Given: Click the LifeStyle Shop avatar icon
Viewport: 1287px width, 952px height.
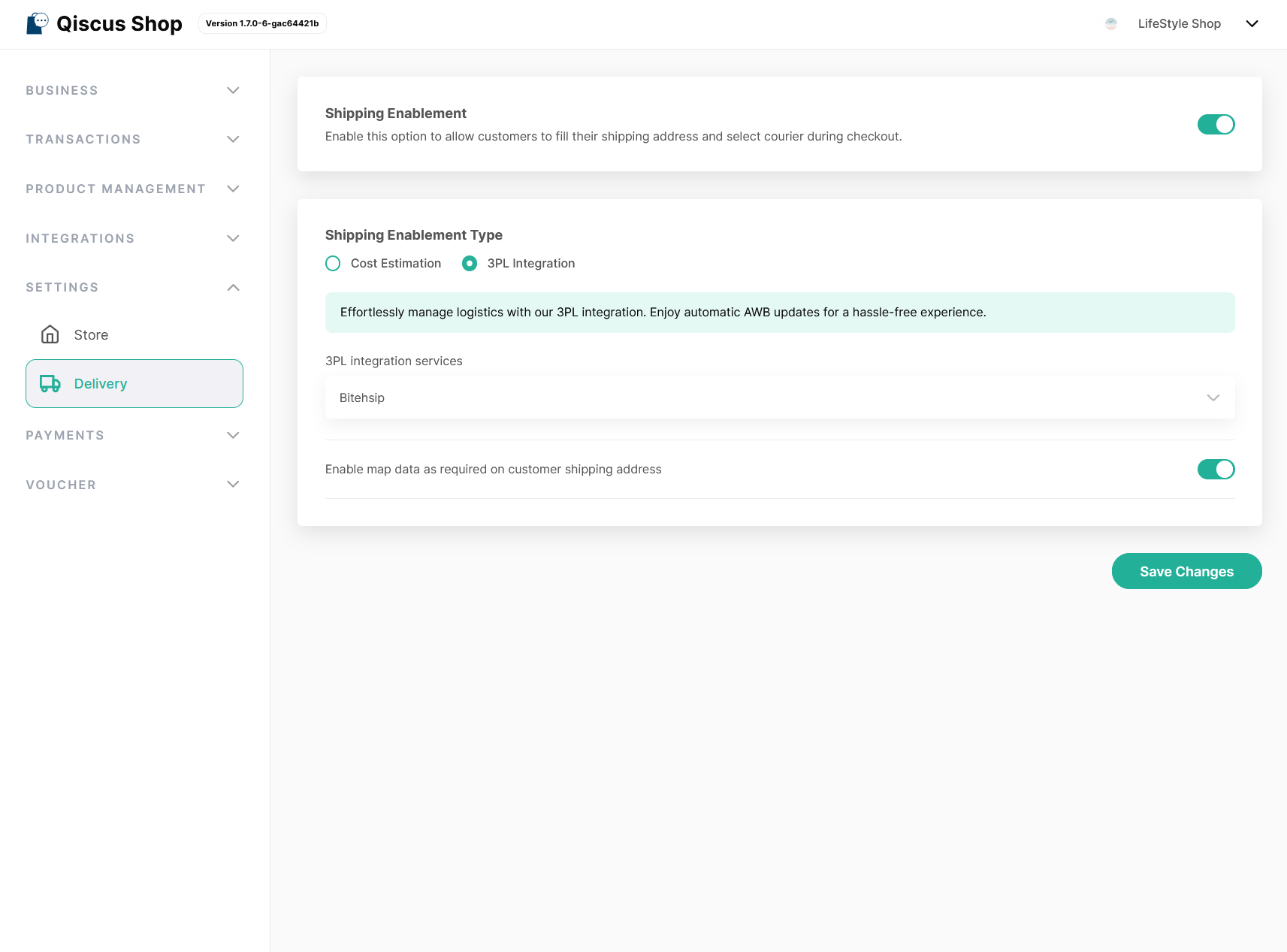Looking at the screenshot, I should coord(1111,24).
